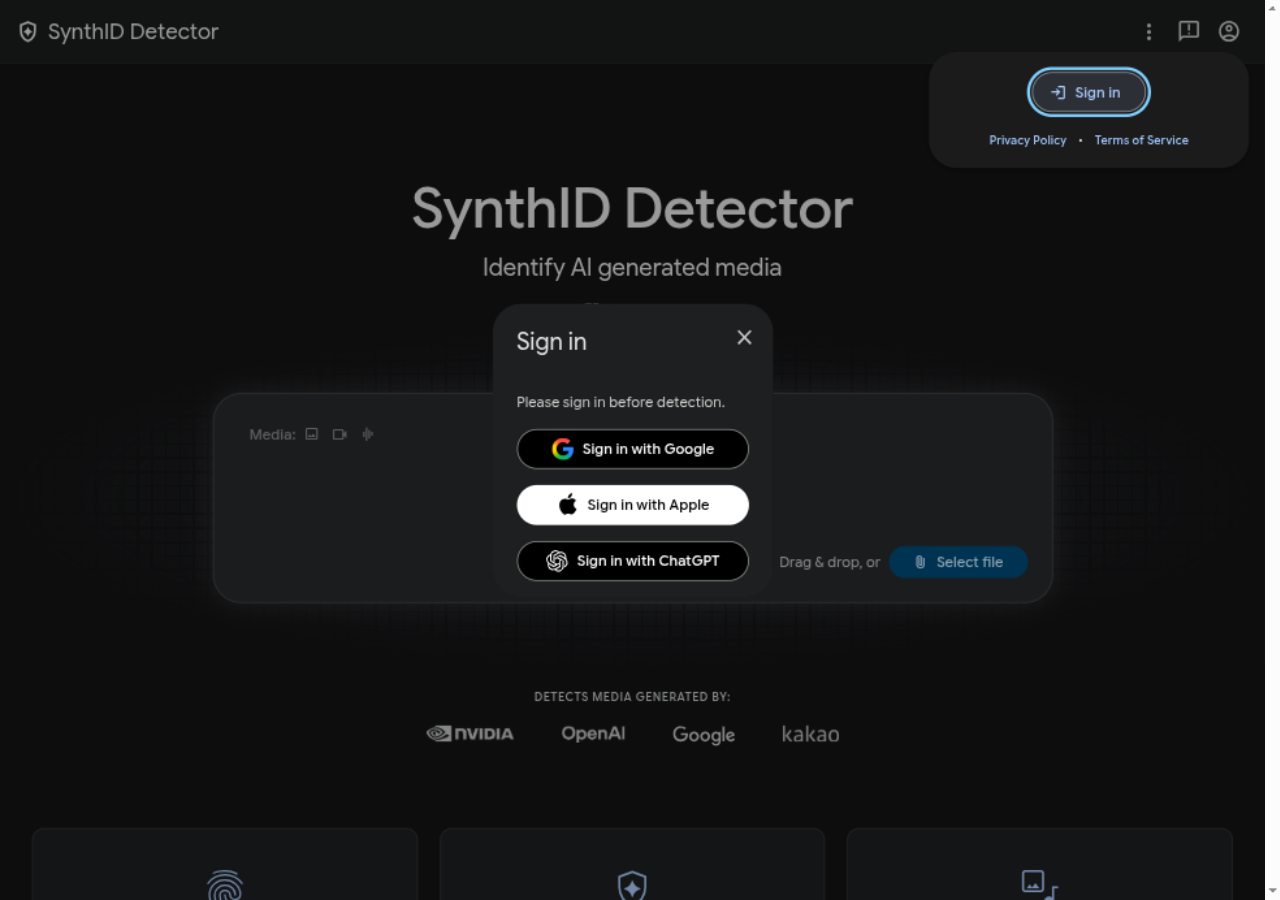Click the 'DETECTS MEDIA GENERATED BY:' label
Image resolution: width=1280 pixels, height=900 pixels.
(x=632, y=697)
